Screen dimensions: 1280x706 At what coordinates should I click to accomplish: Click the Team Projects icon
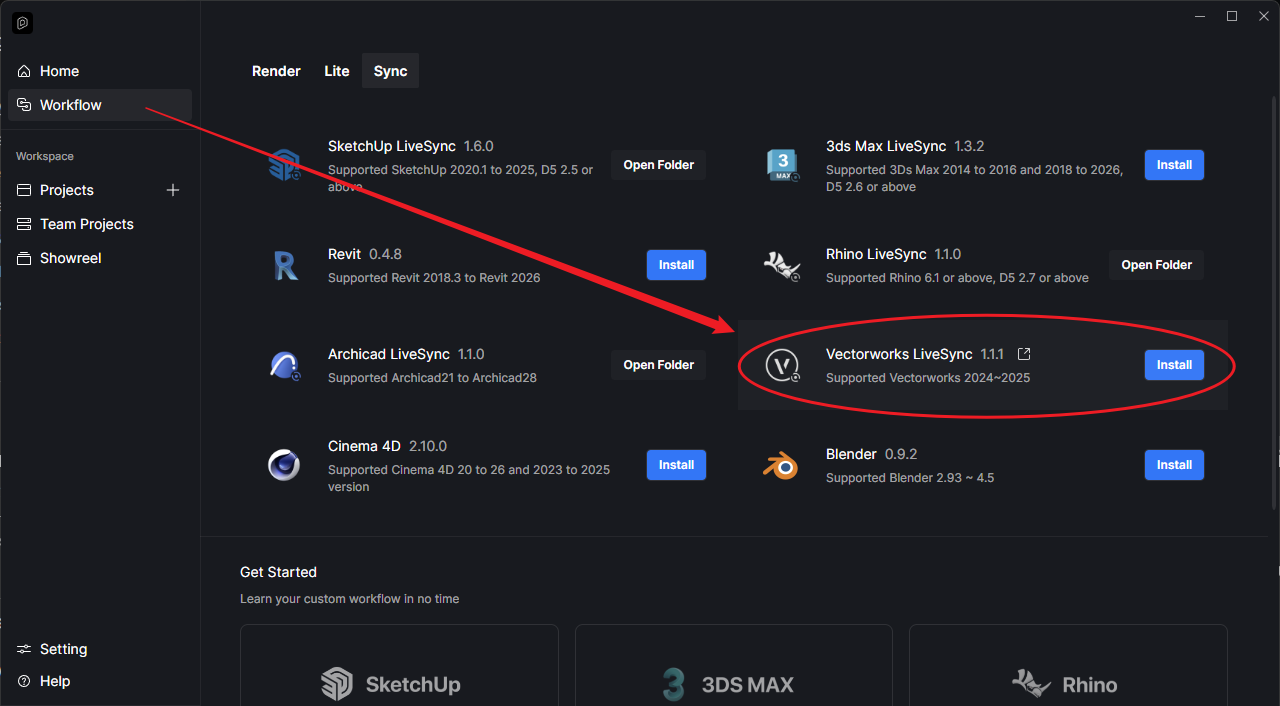click(24, 224)
